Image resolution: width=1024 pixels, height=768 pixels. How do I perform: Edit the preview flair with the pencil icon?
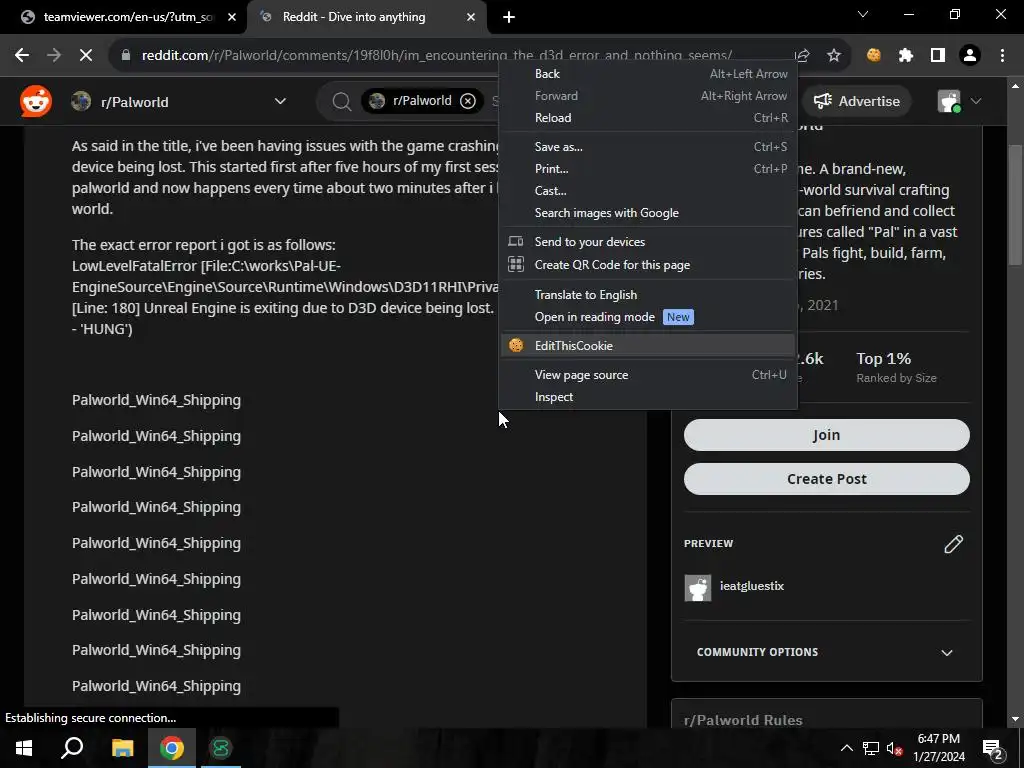tap(953, 544)
